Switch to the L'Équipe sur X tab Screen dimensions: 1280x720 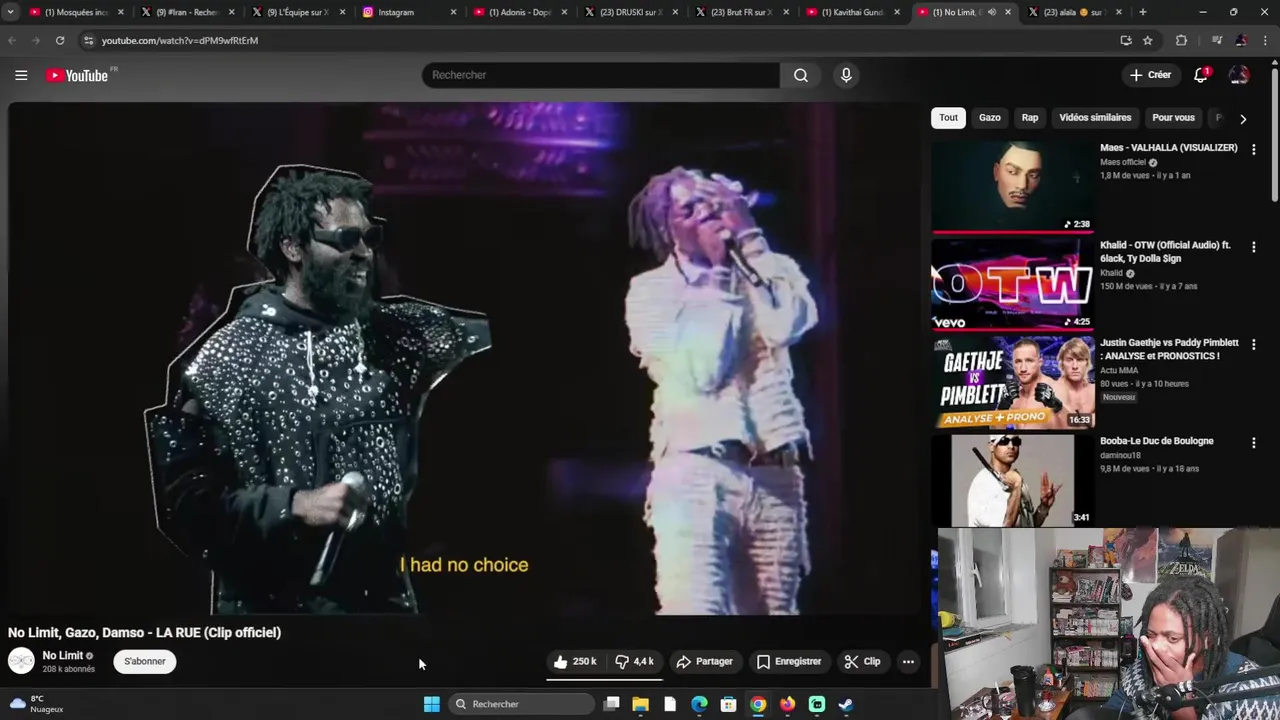click(x=298, y=12)
